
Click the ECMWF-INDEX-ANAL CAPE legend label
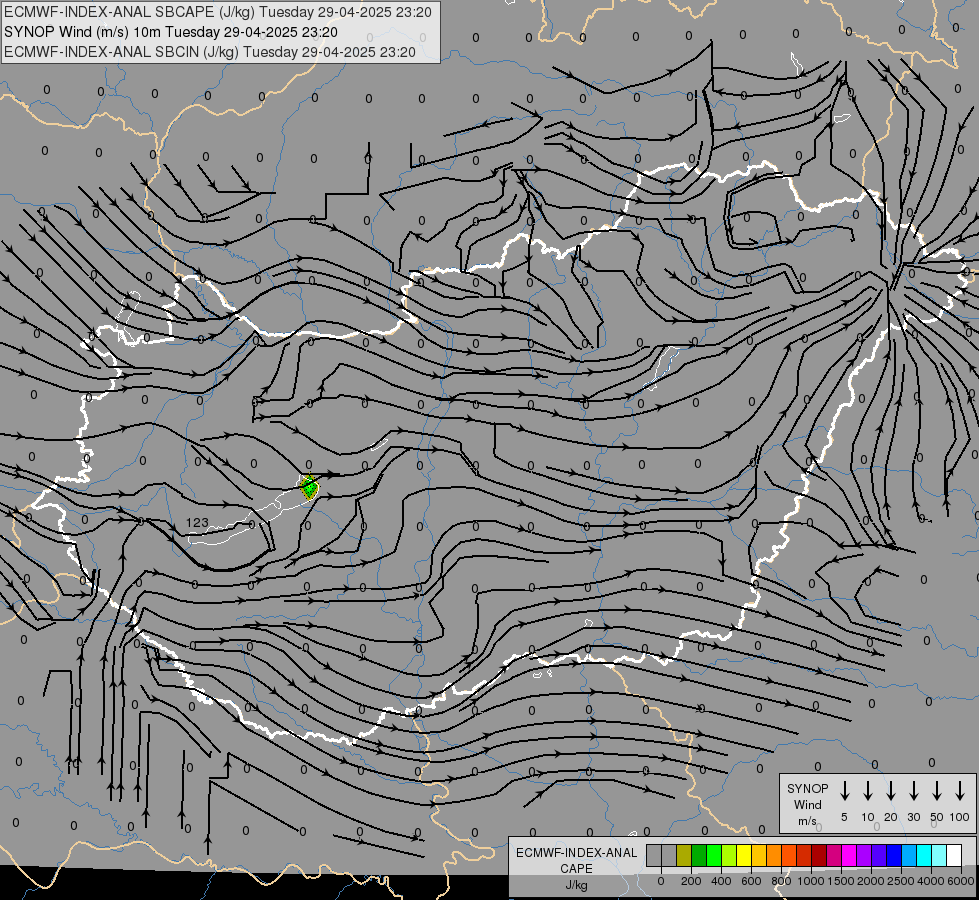[576, 860]
